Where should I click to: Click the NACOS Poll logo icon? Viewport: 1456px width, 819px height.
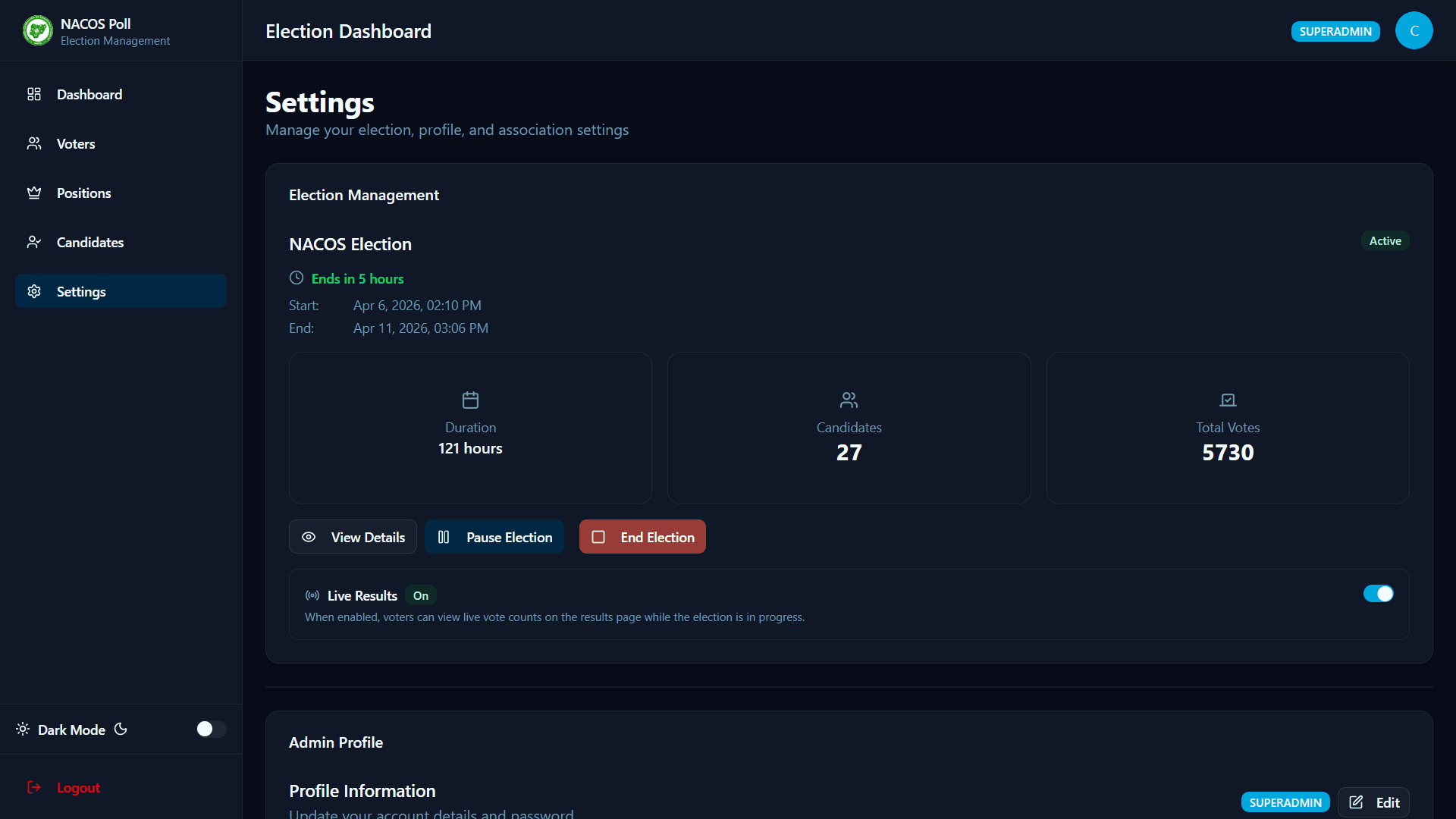38,31
